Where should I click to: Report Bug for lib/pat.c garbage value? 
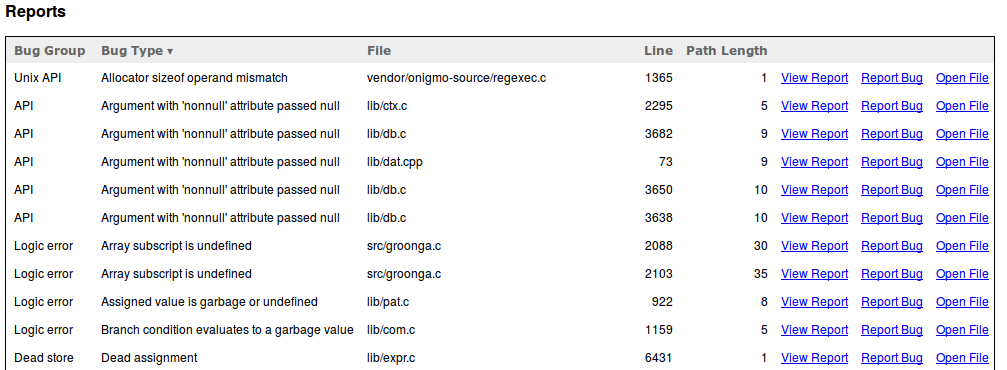coord(891,302)
